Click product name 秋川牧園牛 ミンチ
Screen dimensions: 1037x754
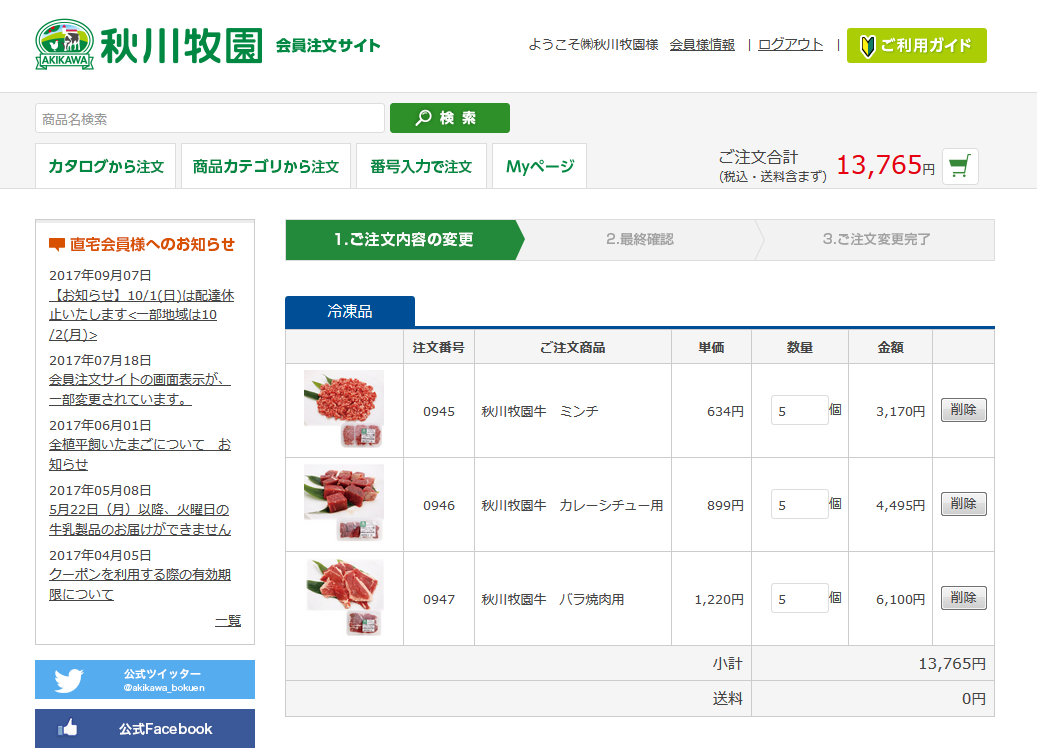click(x=540, y=411)
